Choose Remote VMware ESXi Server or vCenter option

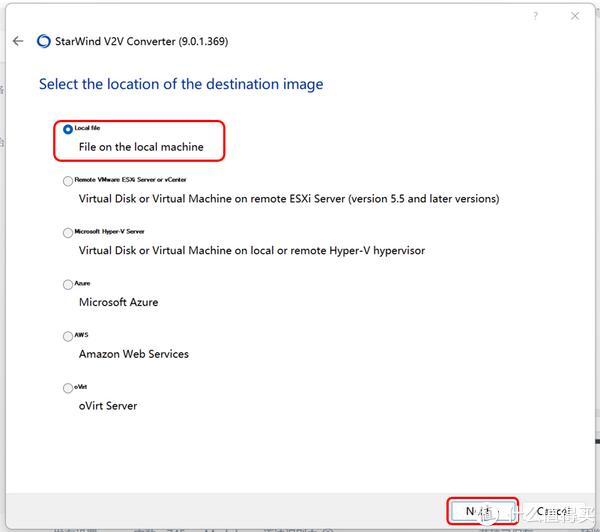pos(68,181)
